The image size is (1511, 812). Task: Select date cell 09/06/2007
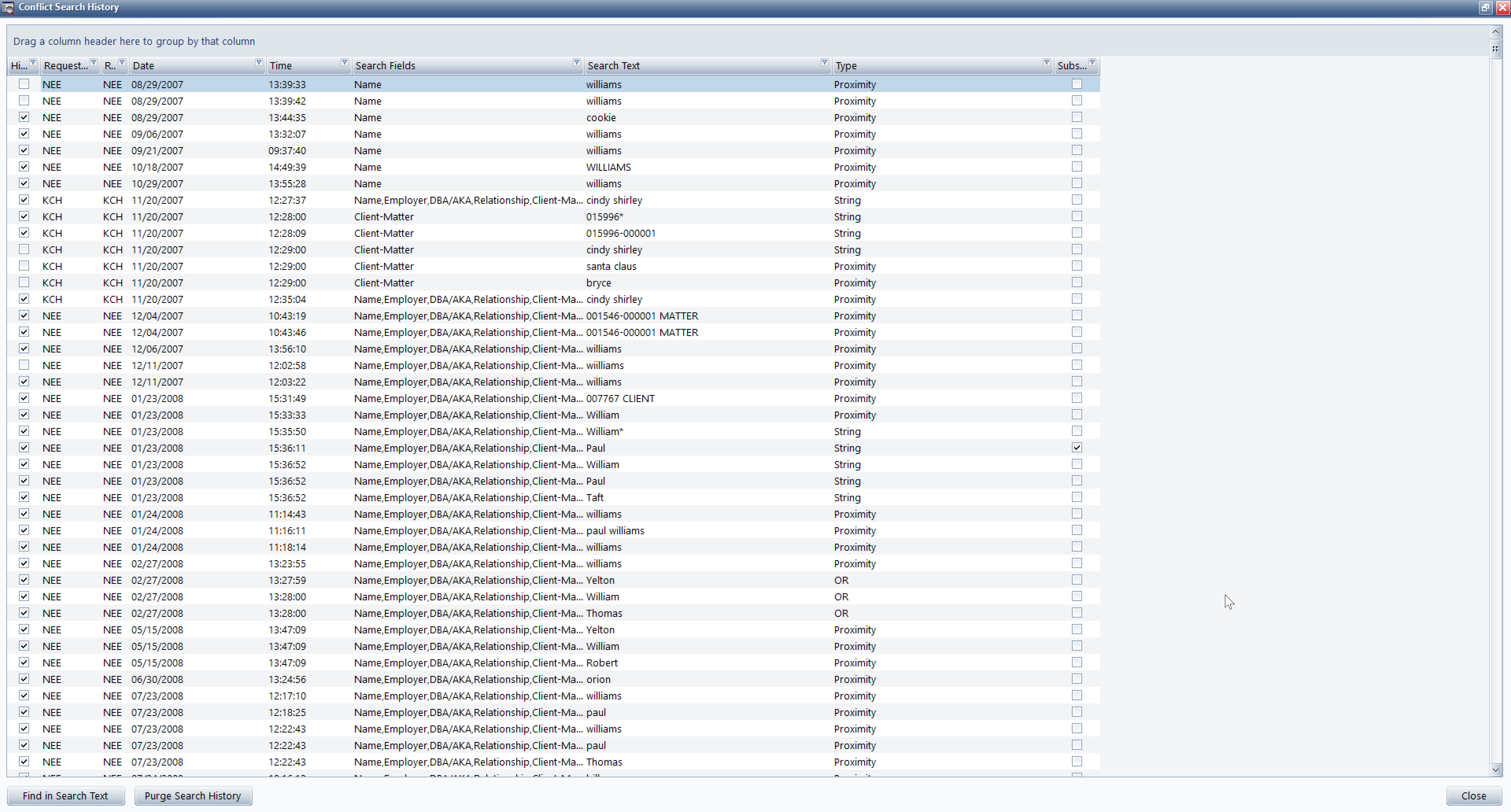click(157, 134)
